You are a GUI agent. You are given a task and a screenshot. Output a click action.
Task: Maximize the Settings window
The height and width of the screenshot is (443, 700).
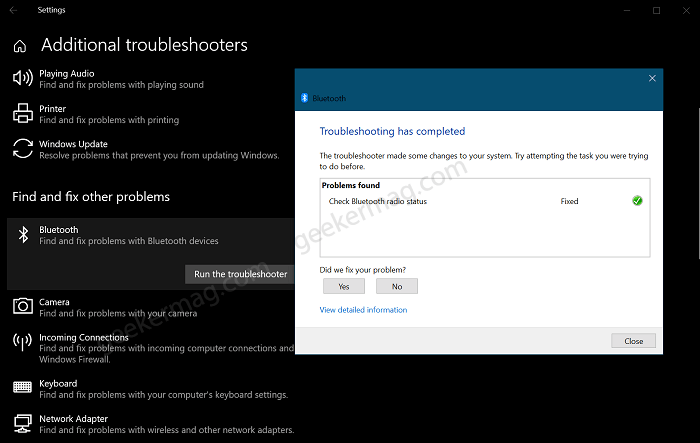click(x=656, y=10)
